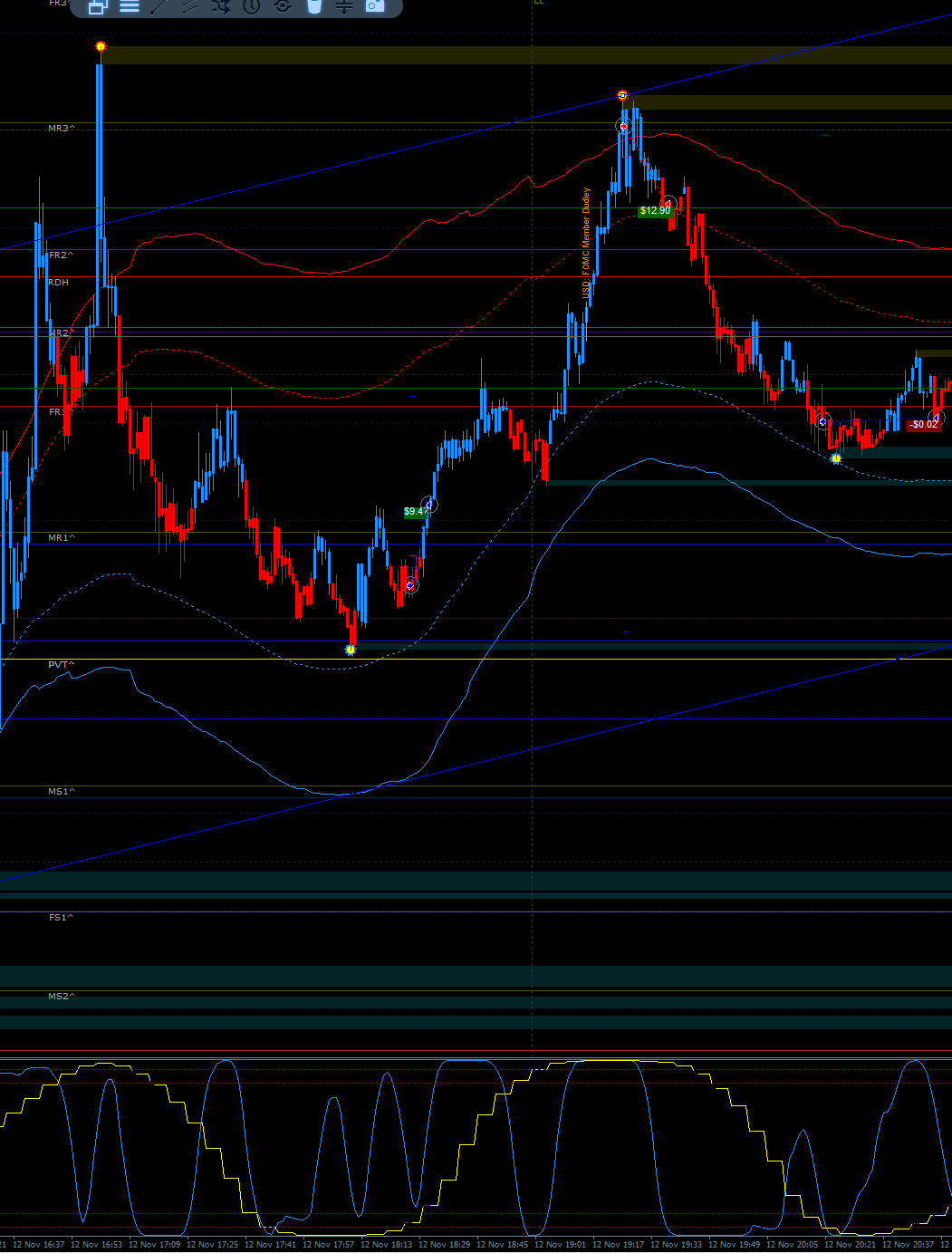
Task: Click the 12 Nov 20:21 time axis label
Action: click(x=850, y=1245)
